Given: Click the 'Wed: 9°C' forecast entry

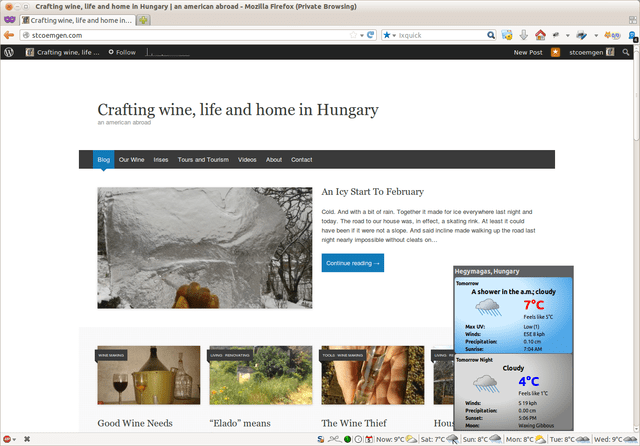Looking at the screenshot, I should pyautogui.click(x=615, y=439).
